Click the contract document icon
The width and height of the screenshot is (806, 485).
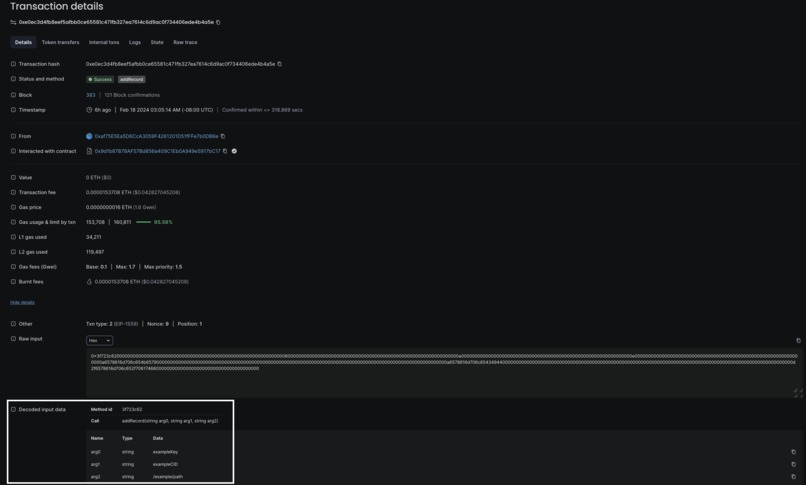pos(89,151)
